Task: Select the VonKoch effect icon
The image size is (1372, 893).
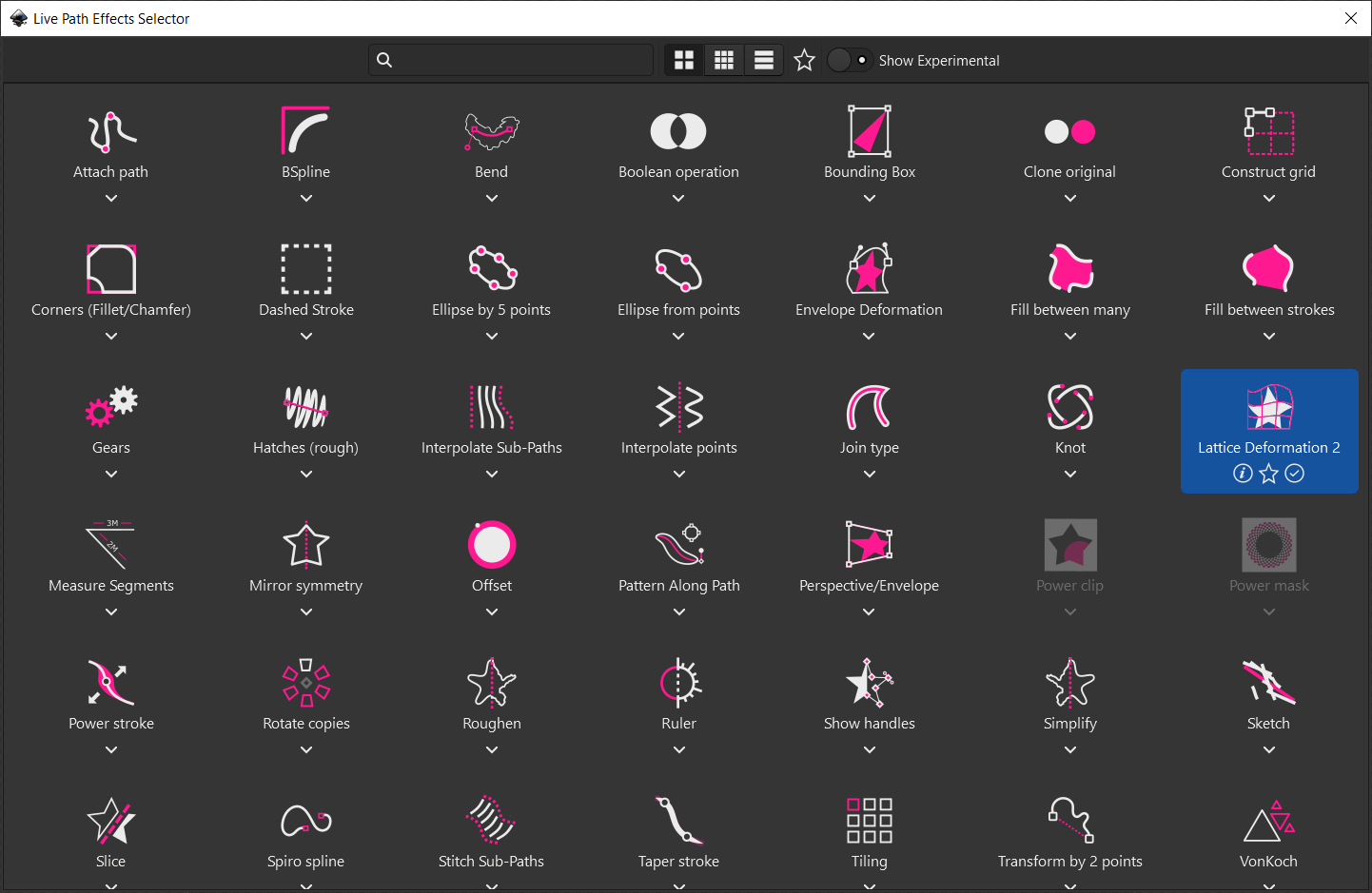Action: tap(1269, 821)
